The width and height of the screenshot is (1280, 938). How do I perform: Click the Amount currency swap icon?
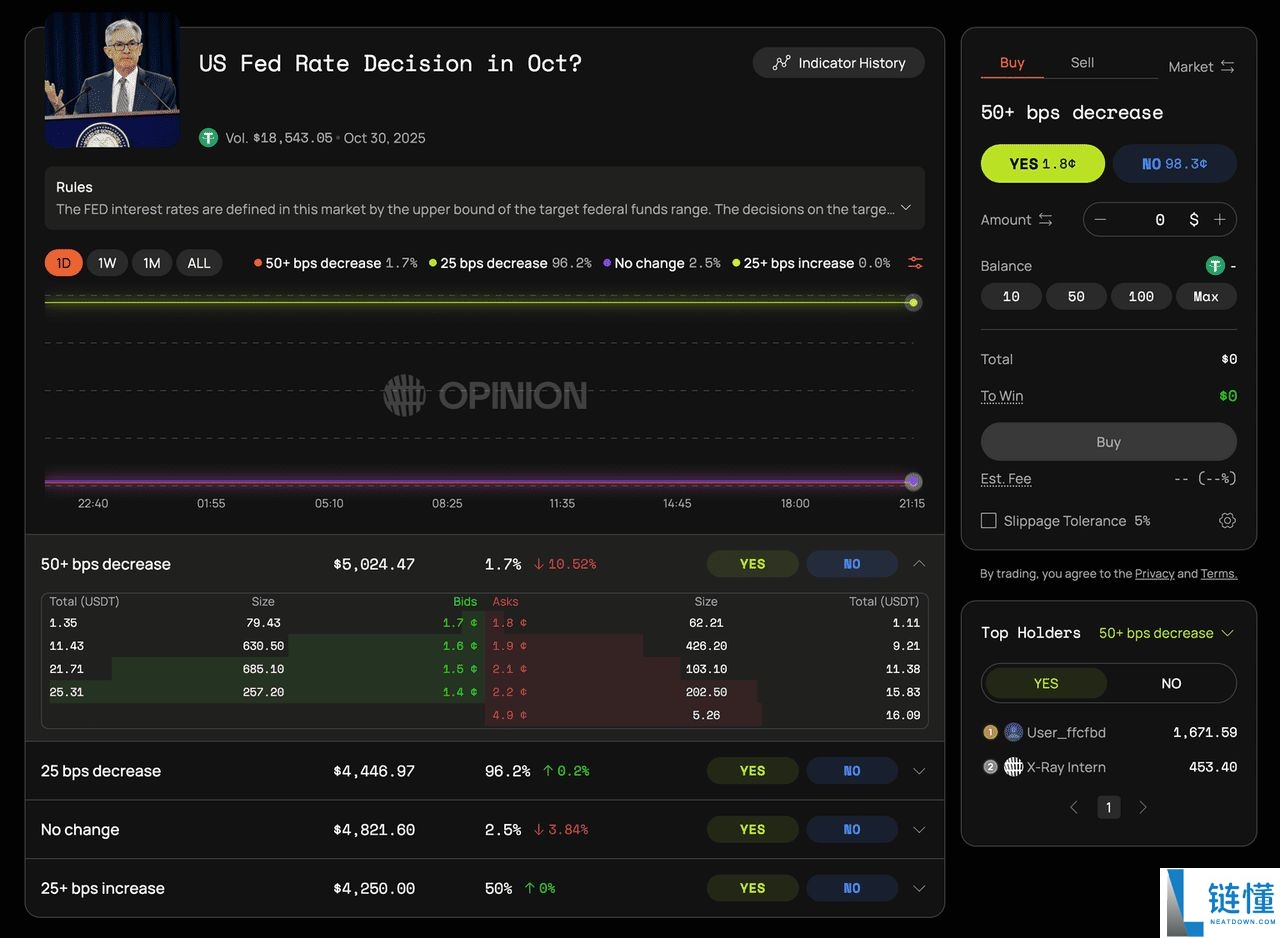coord(1046,220)
